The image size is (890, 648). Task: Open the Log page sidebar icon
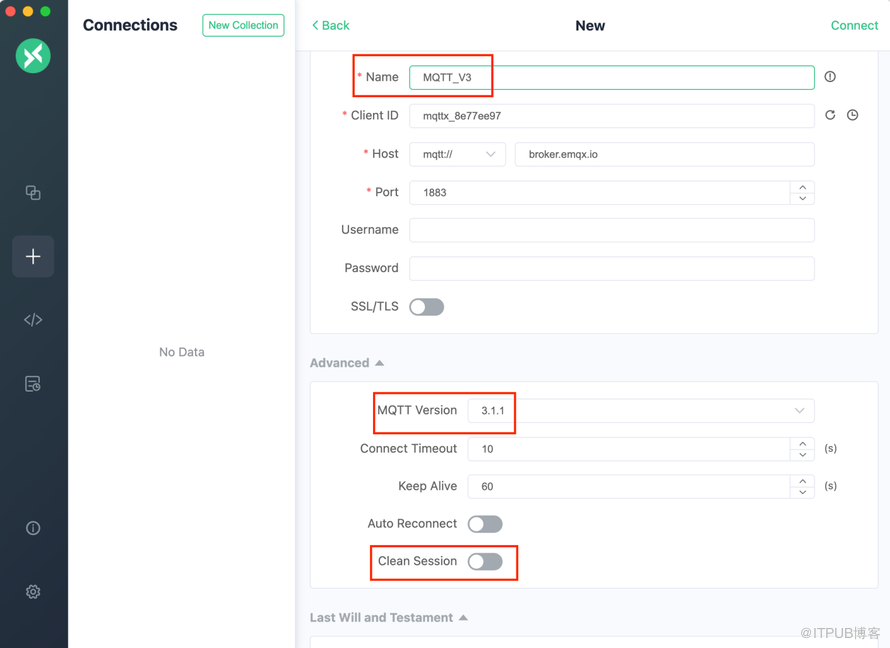tap(33, 384)
